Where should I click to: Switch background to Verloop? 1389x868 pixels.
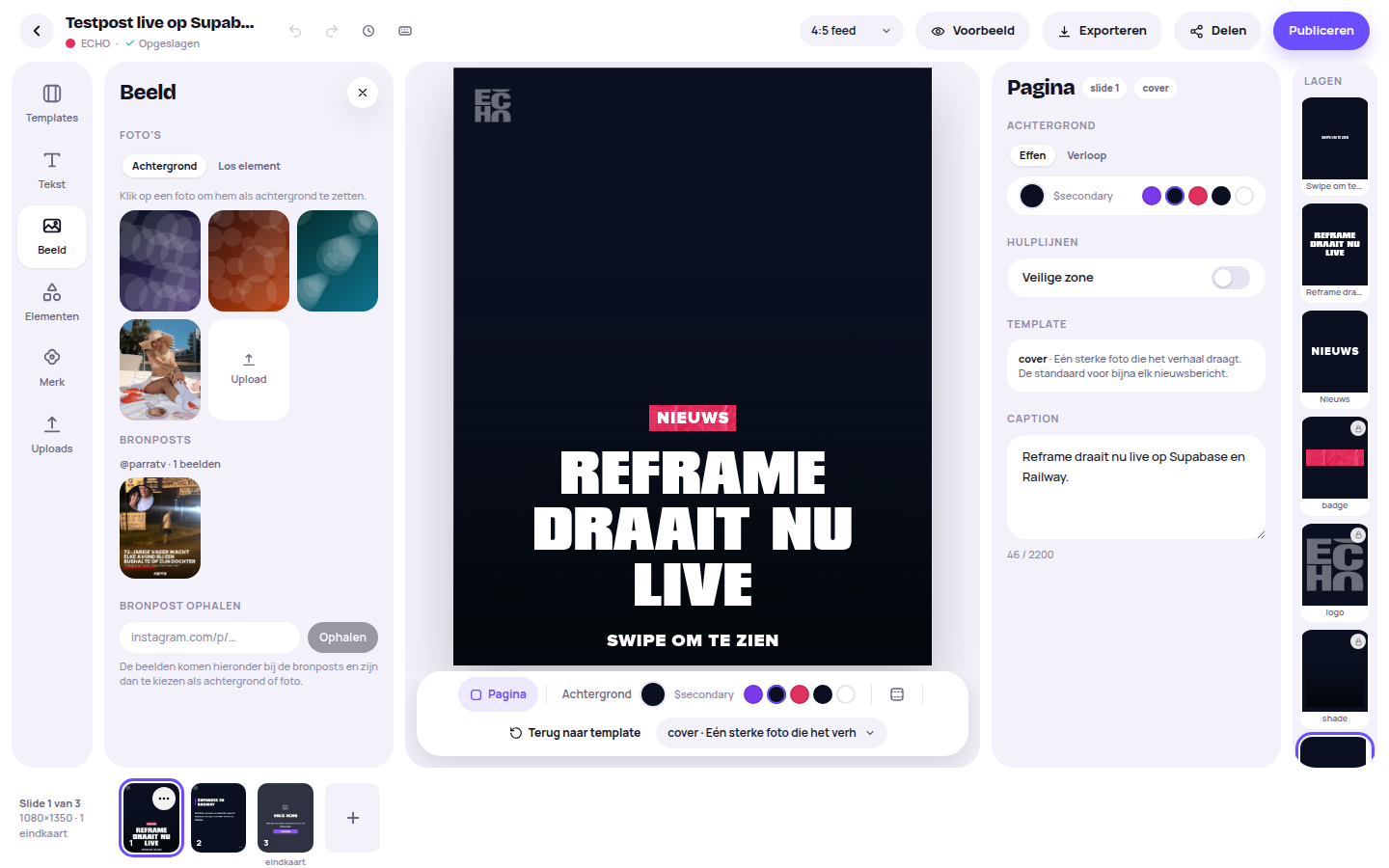click(1086, 155)
